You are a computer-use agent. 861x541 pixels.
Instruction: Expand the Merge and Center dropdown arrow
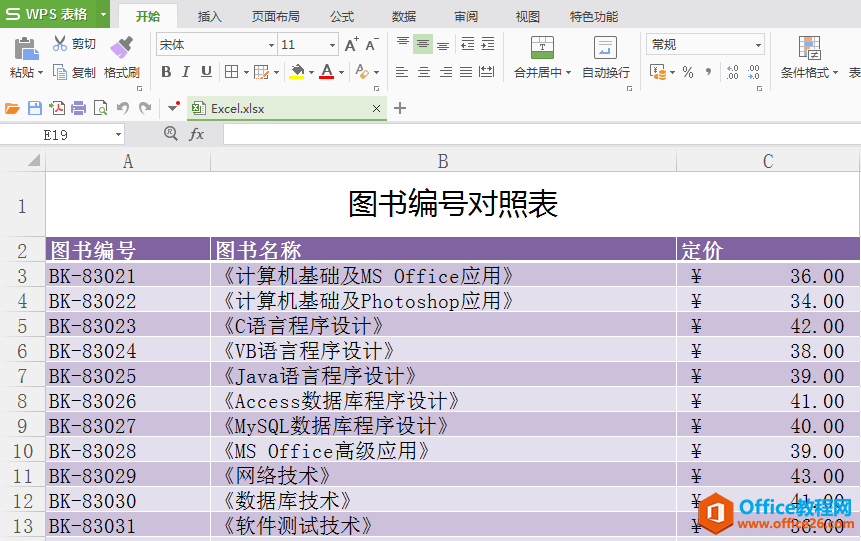pos(568,72)
